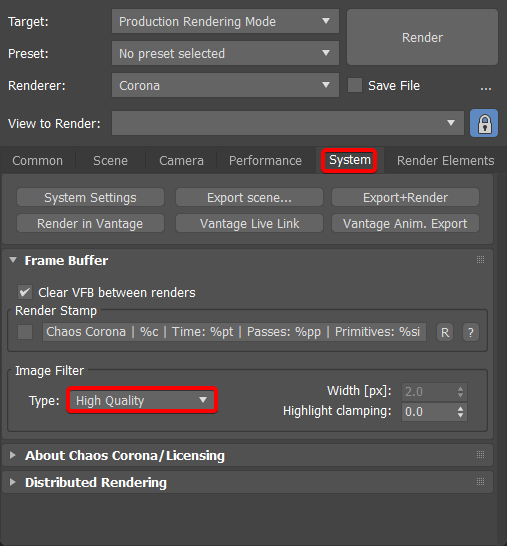Click the Width [px] value field

pos(429,392)
